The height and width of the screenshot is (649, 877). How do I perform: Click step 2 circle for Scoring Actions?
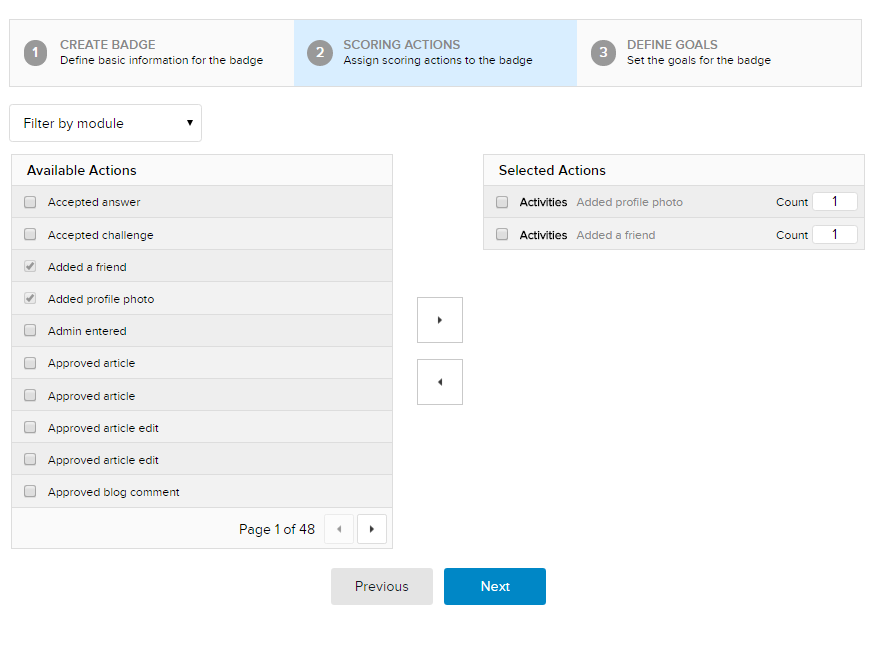pos(320,53)
